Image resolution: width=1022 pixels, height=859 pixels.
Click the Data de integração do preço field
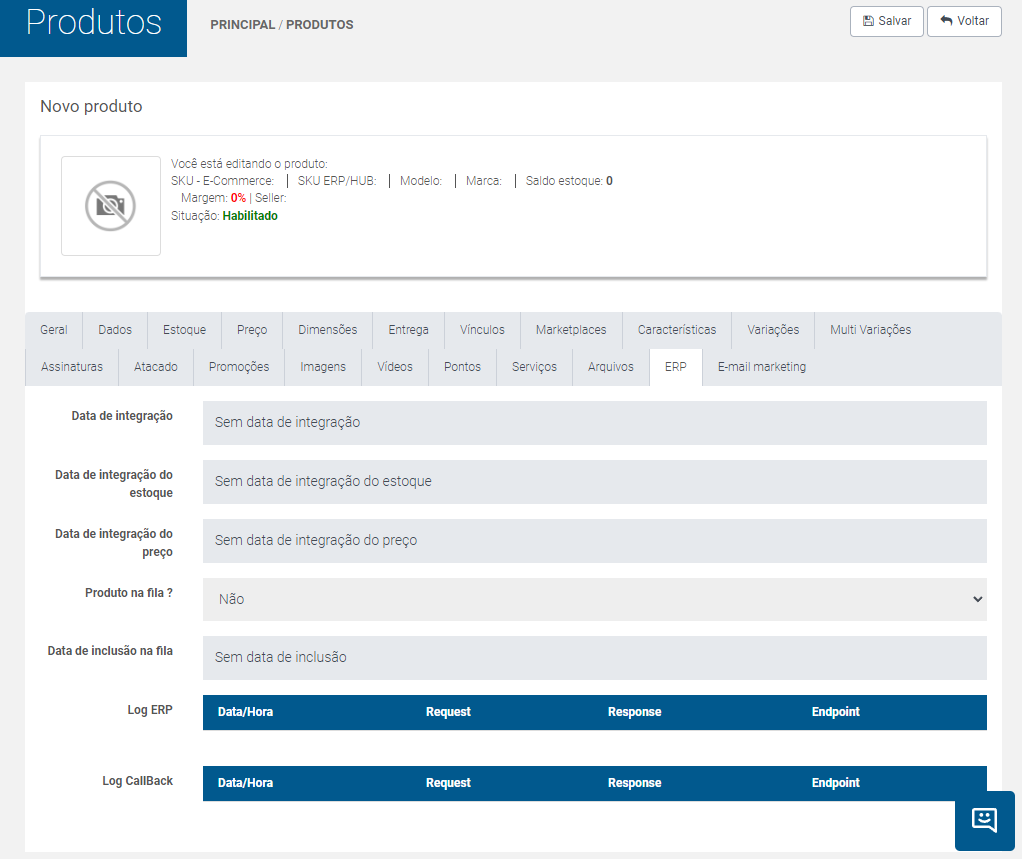click(x=594, y=541)
